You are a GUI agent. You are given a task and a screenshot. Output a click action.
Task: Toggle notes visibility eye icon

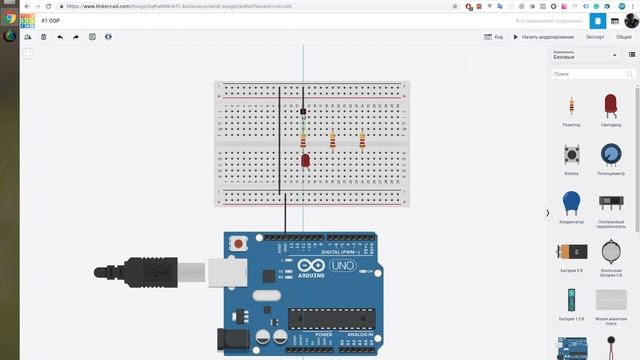tap(108, 37)
